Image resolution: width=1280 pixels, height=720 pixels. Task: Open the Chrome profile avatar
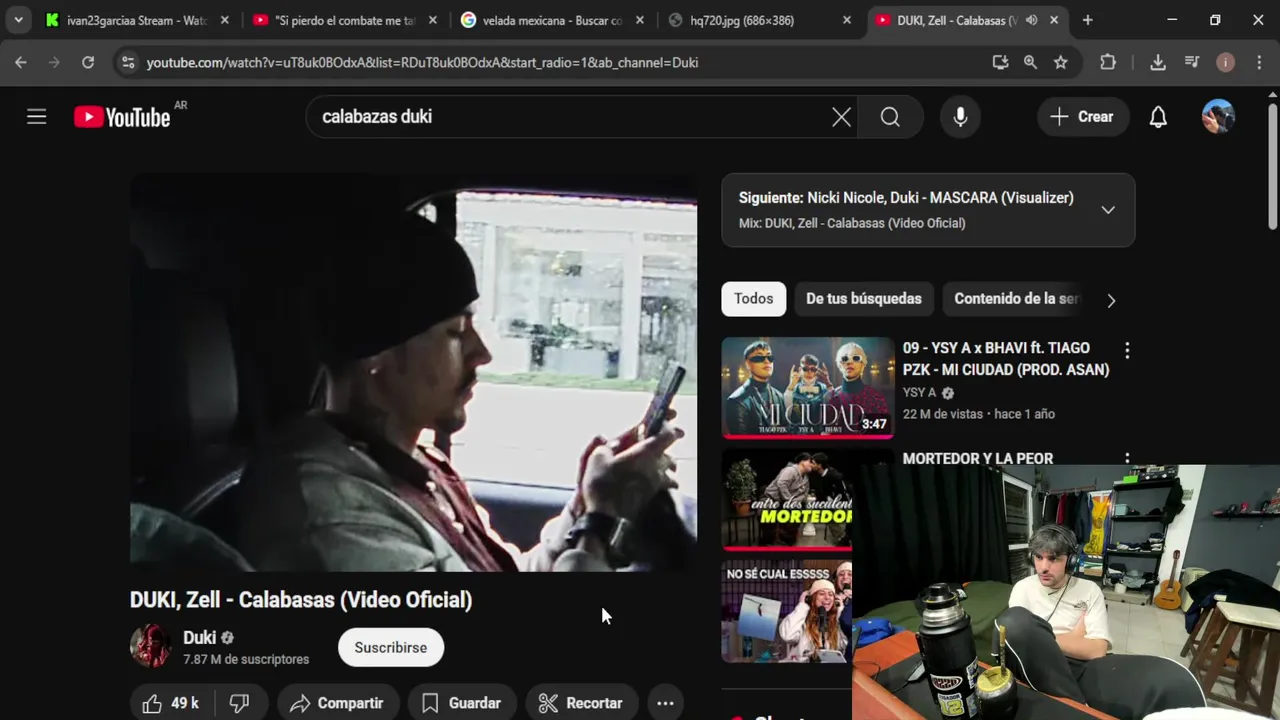pyautogui.click(x=1225, y=62)
